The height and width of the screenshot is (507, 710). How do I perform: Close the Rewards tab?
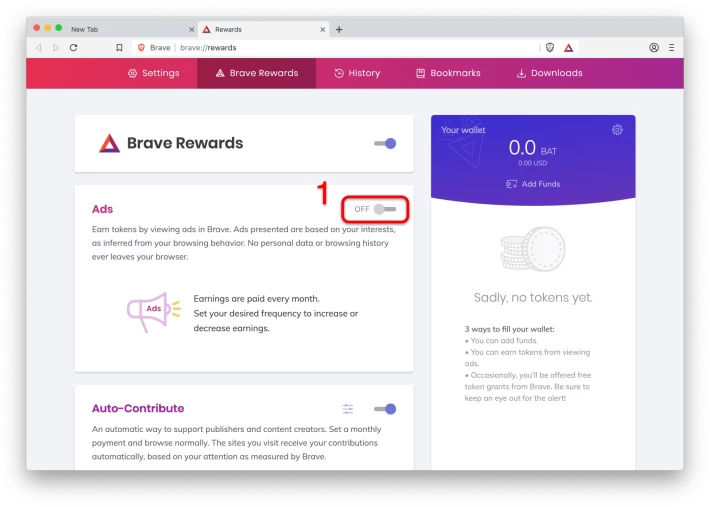pyautogui.click(x=322, y=29)
